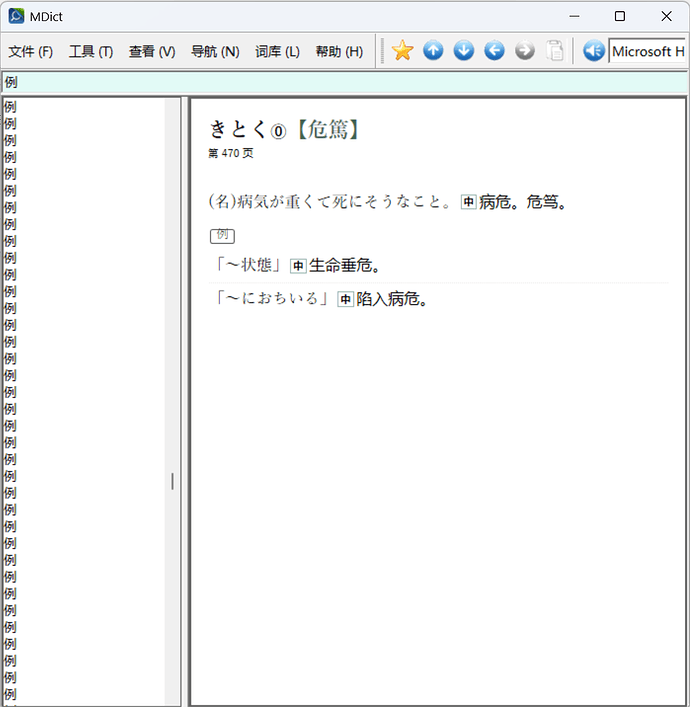Open the 导航 (N) menu

[x=215, y=52]
